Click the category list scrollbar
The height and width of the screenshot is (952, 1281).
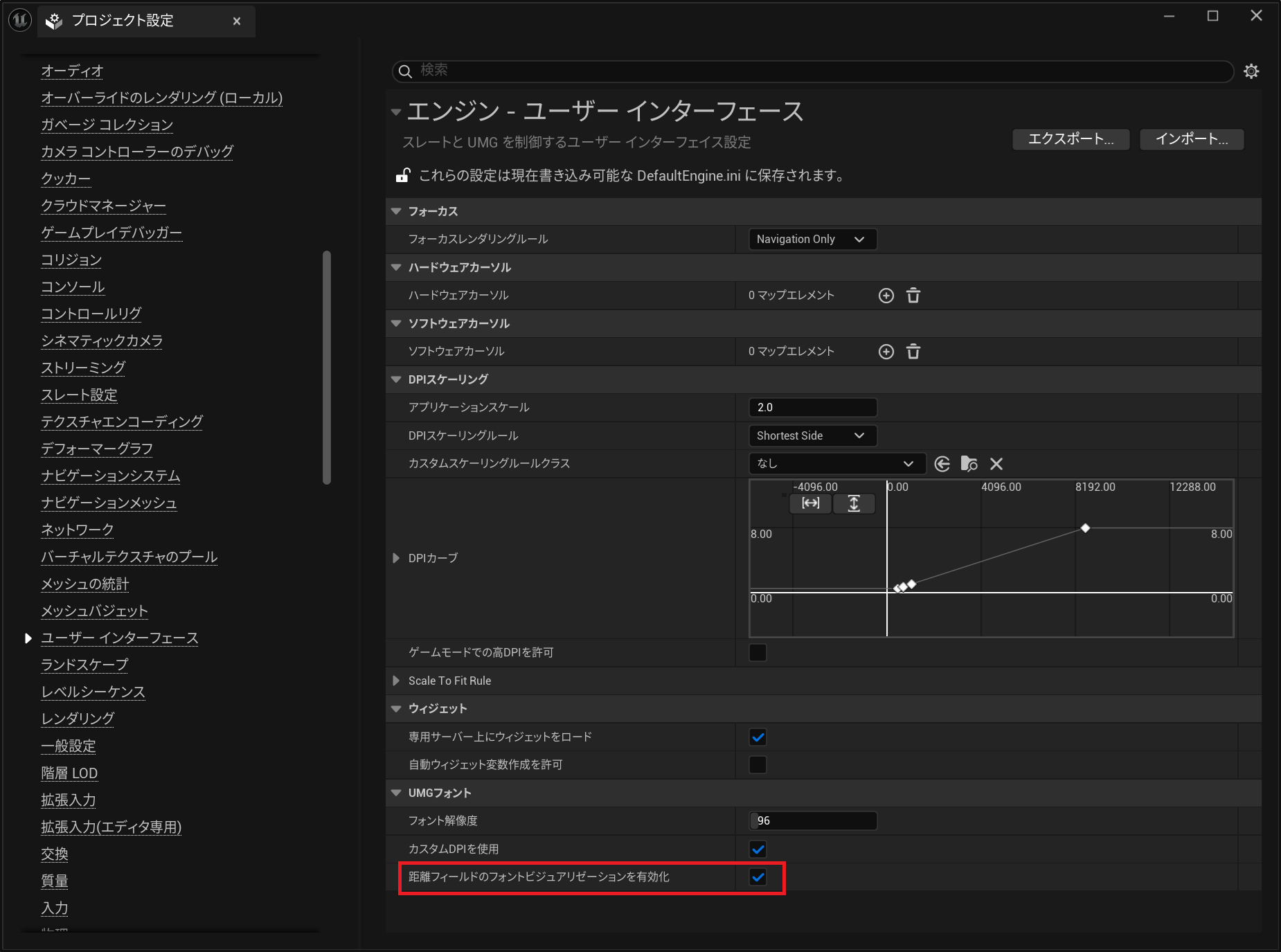pos(327,368)
